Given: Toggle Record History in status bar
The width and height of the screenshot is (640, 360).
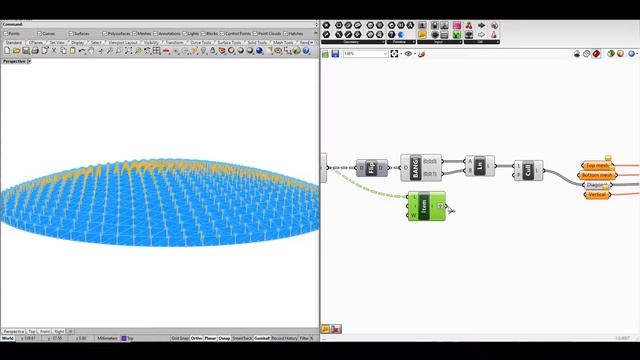Looking at the screenshot, I should (284, 338).
